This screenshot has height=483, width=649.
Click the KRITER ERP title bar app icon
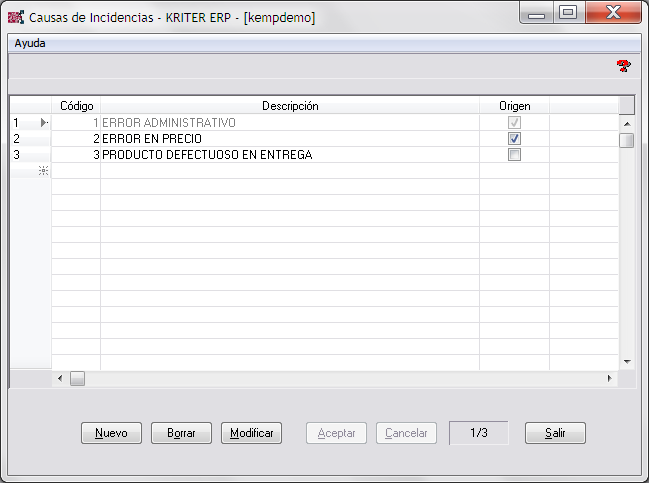coord(15,17)
